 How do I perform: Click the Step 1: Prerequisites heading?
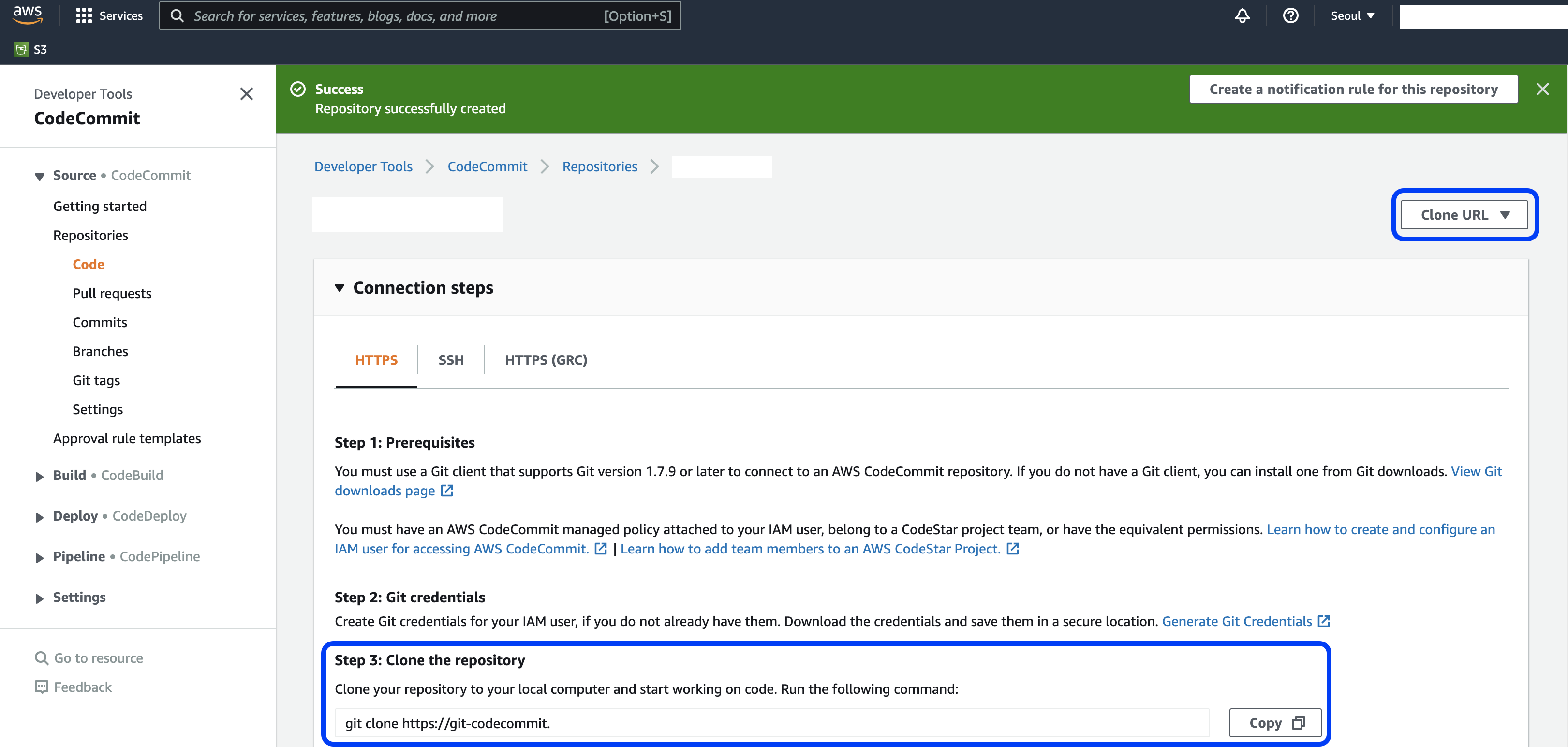coord(405,443)
